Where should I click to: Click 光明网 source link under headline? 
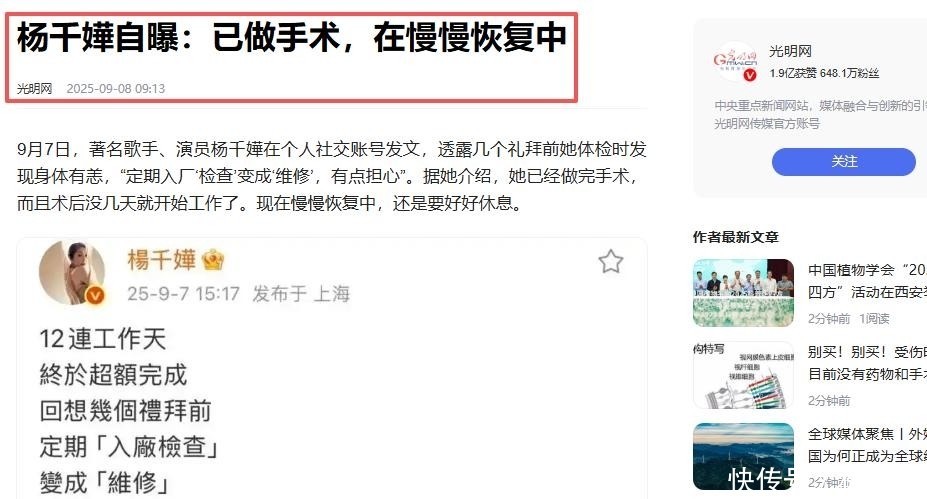[34, 89]
